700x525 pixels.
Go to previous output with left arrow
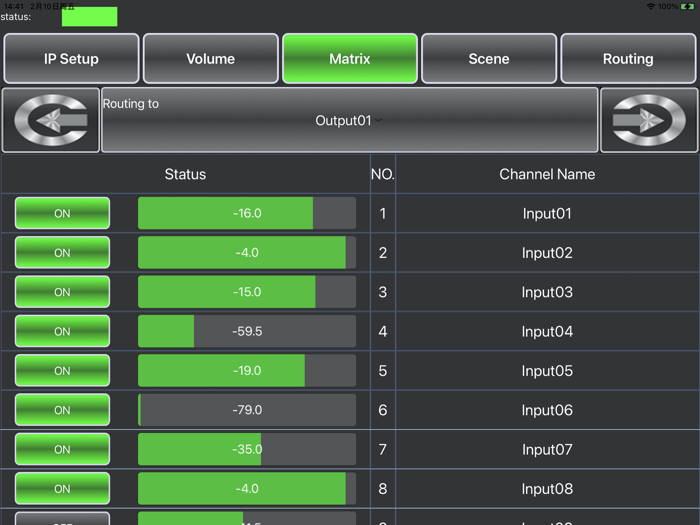[x=50, y=120]
